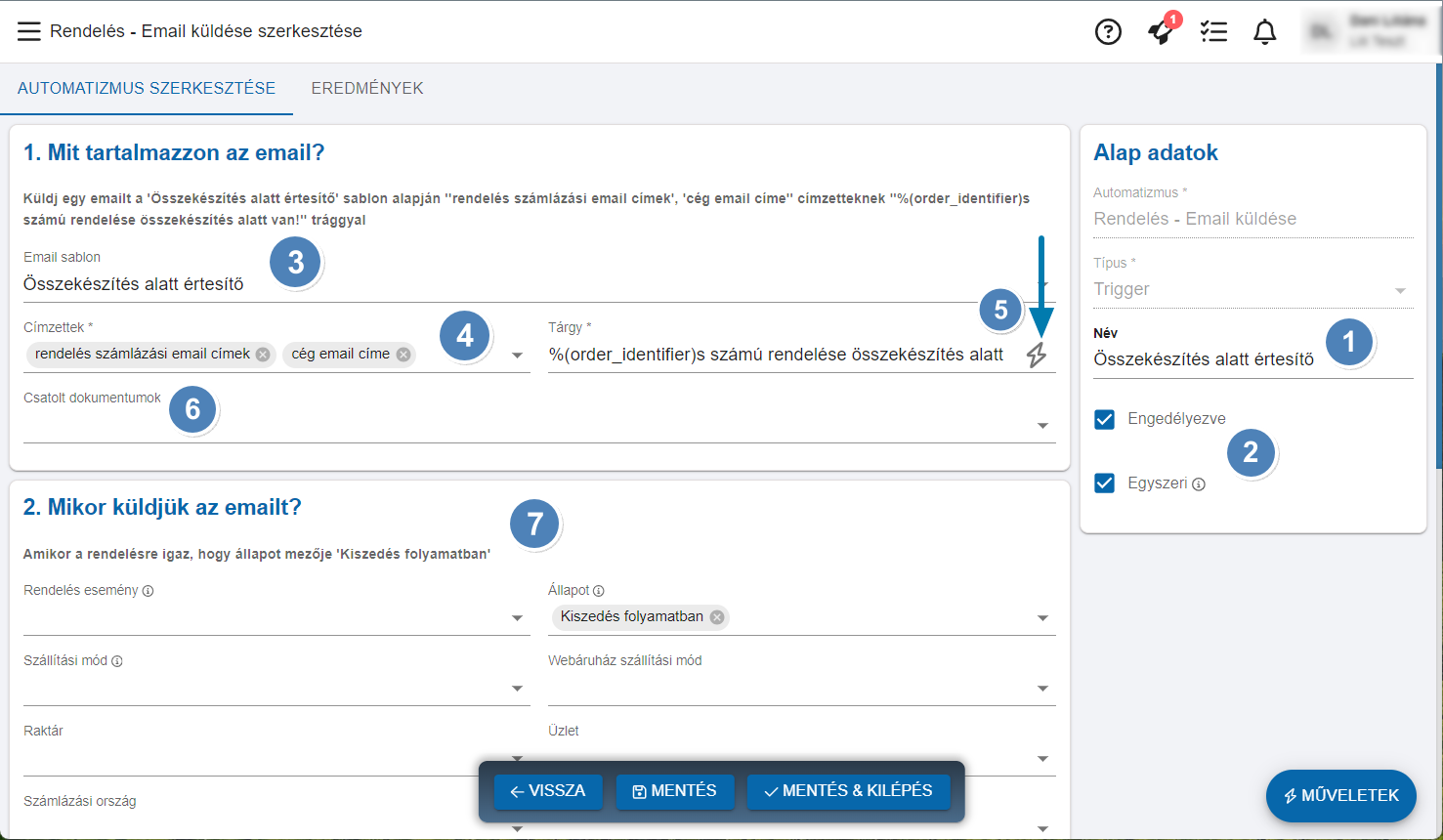Toggle the Egyszeri checkbox
The image size is (1443, 840).
[1105, 483]
